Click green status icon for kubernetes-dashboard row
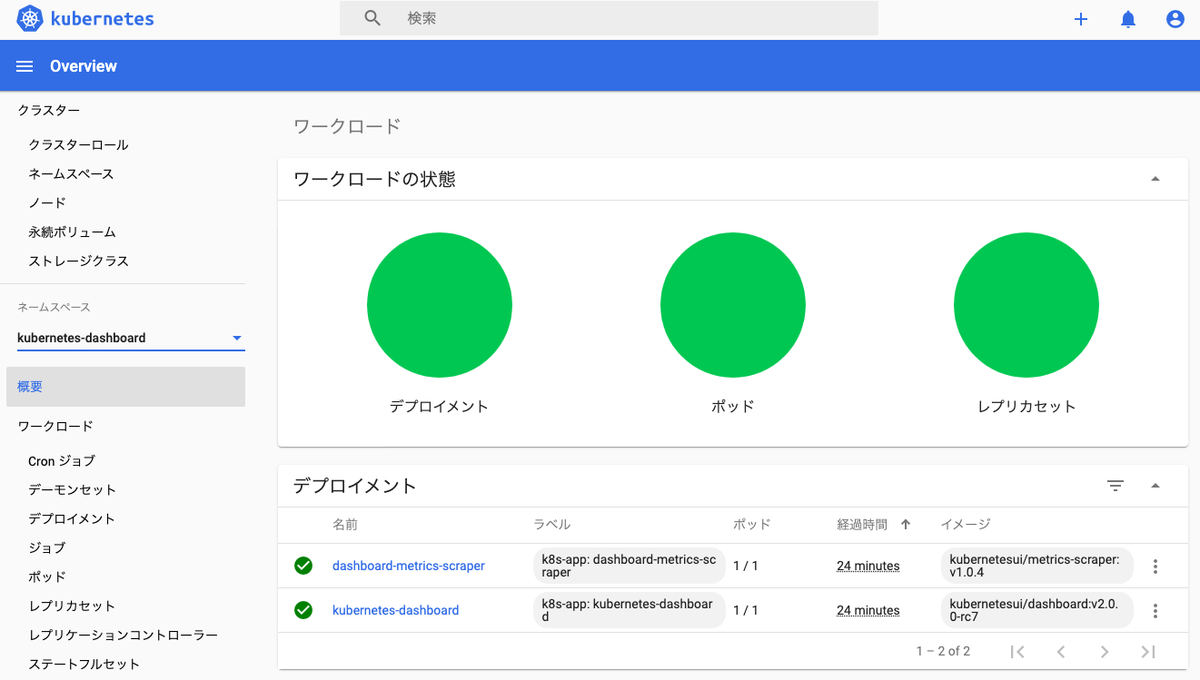Viewport: 1200px width, 680px height. [303, 610]
